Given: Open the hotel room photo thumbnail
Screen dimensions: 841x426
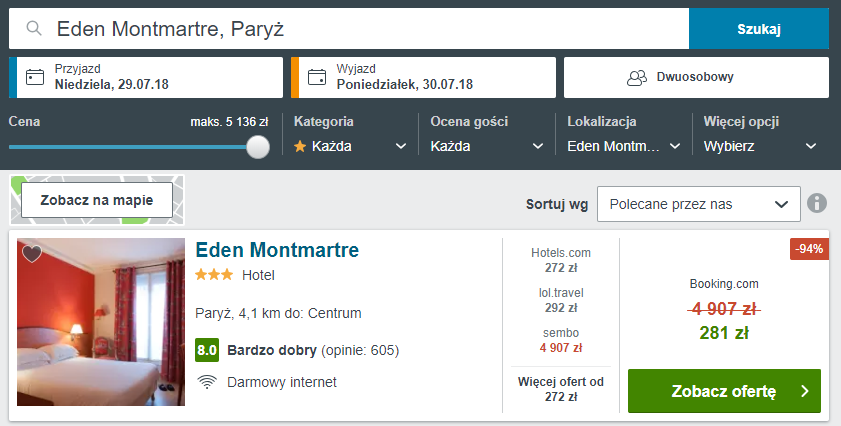Looking at the screenshot, I should click(x=101, y=322).
